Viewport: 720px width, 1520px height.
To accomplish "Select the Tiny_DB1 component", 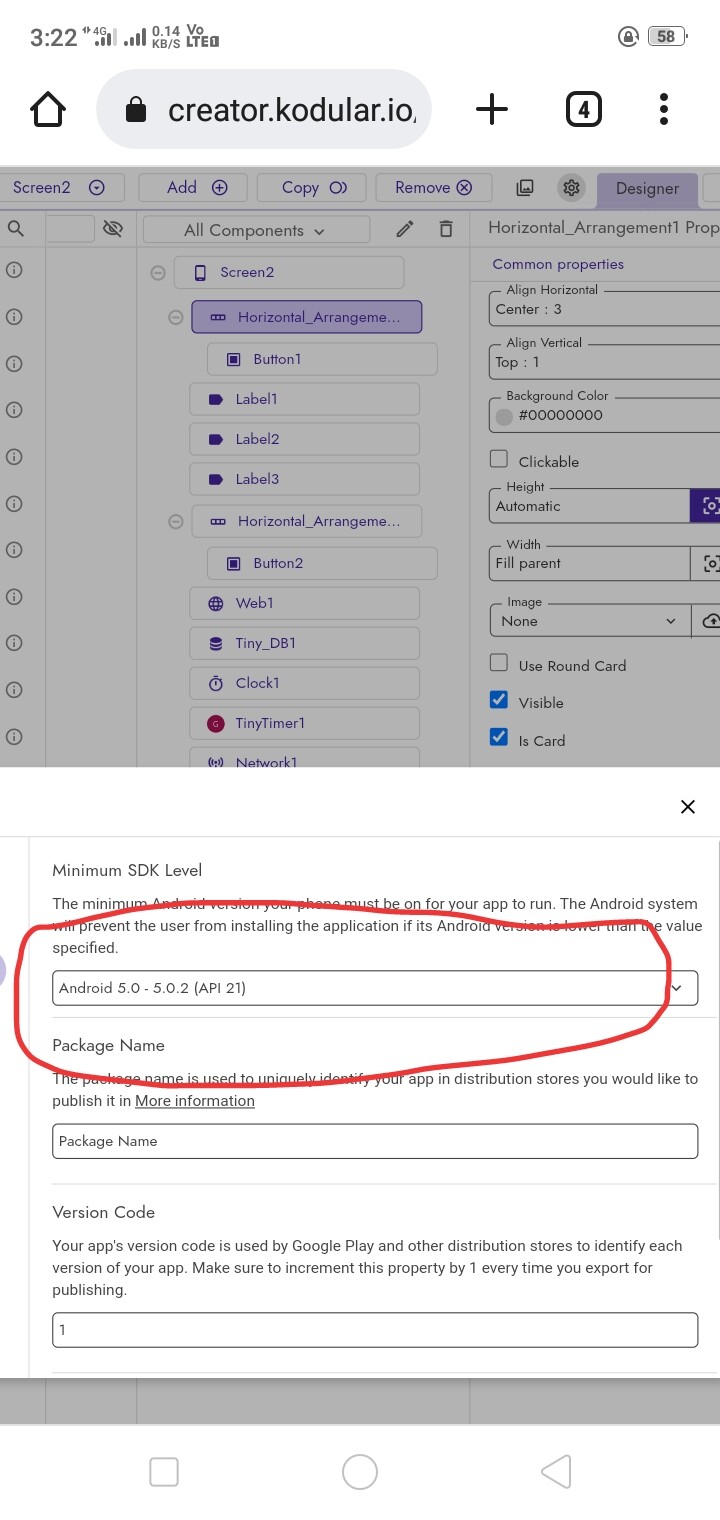I will pyautogui.click(x=304, y=643).
